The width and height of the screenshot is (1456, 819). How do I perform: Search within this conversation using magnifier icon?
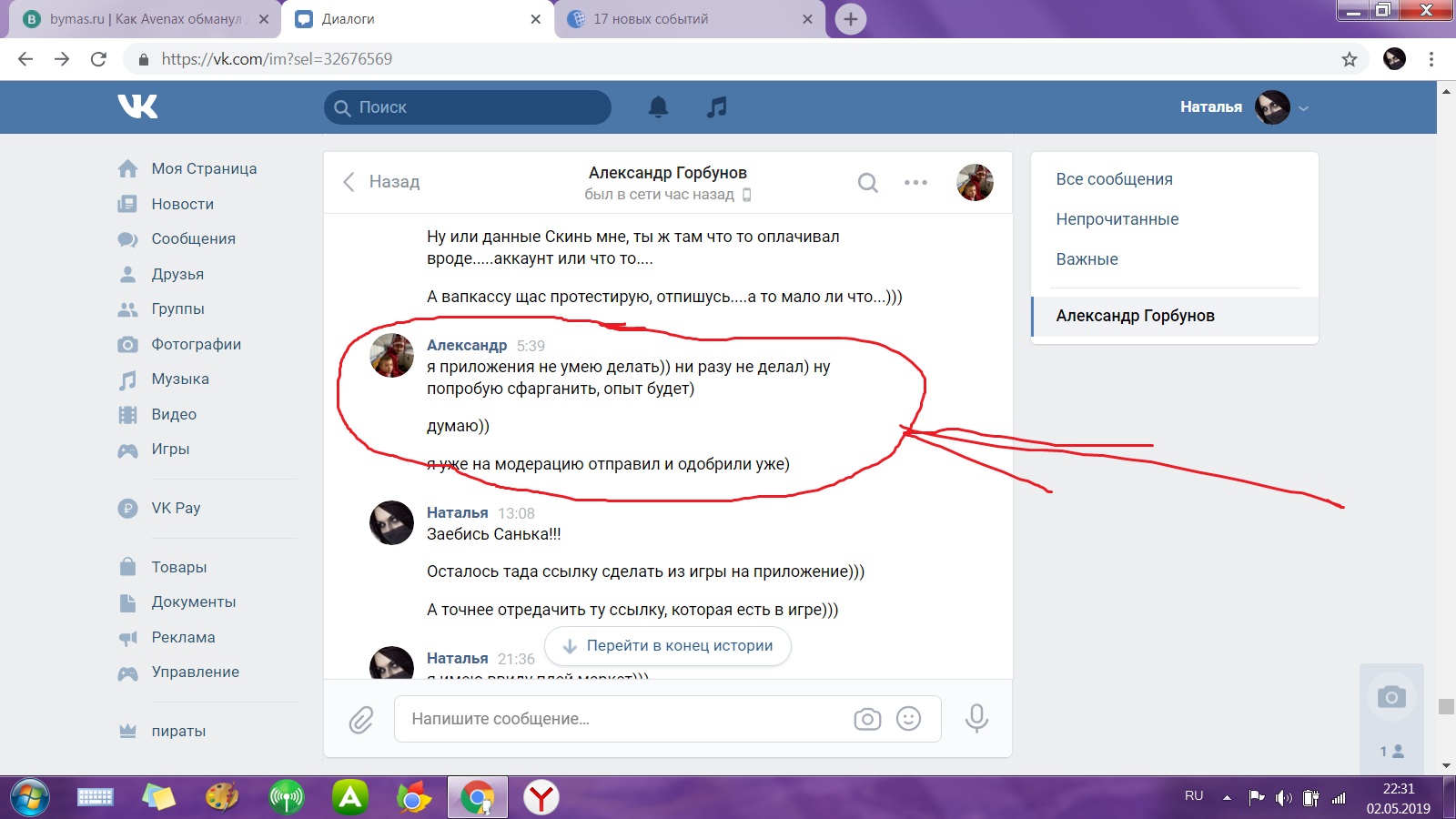point(867,183)
